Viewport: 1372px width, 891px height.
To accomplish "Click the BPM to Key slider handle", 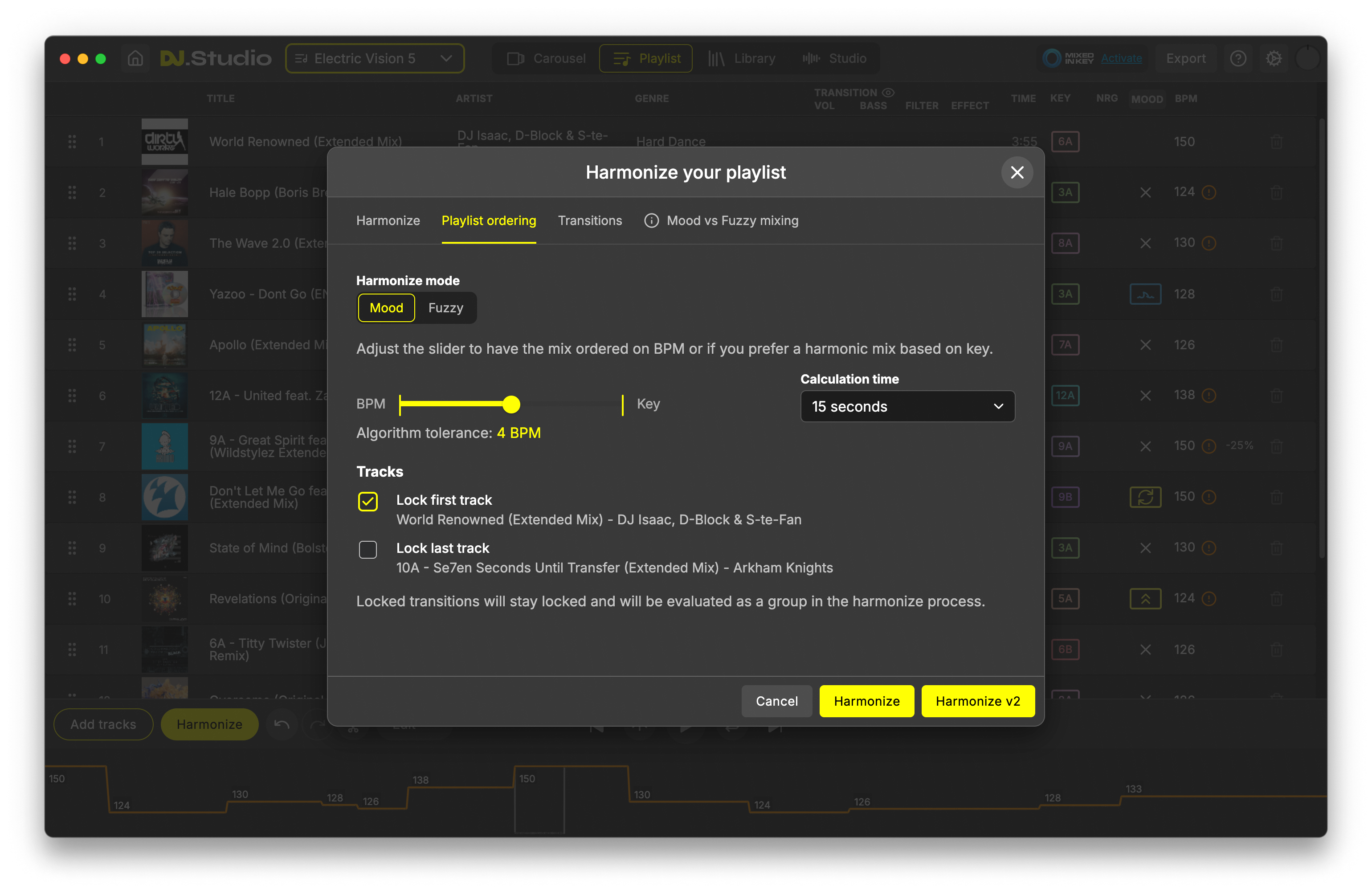I will click(x=511, y=405).
